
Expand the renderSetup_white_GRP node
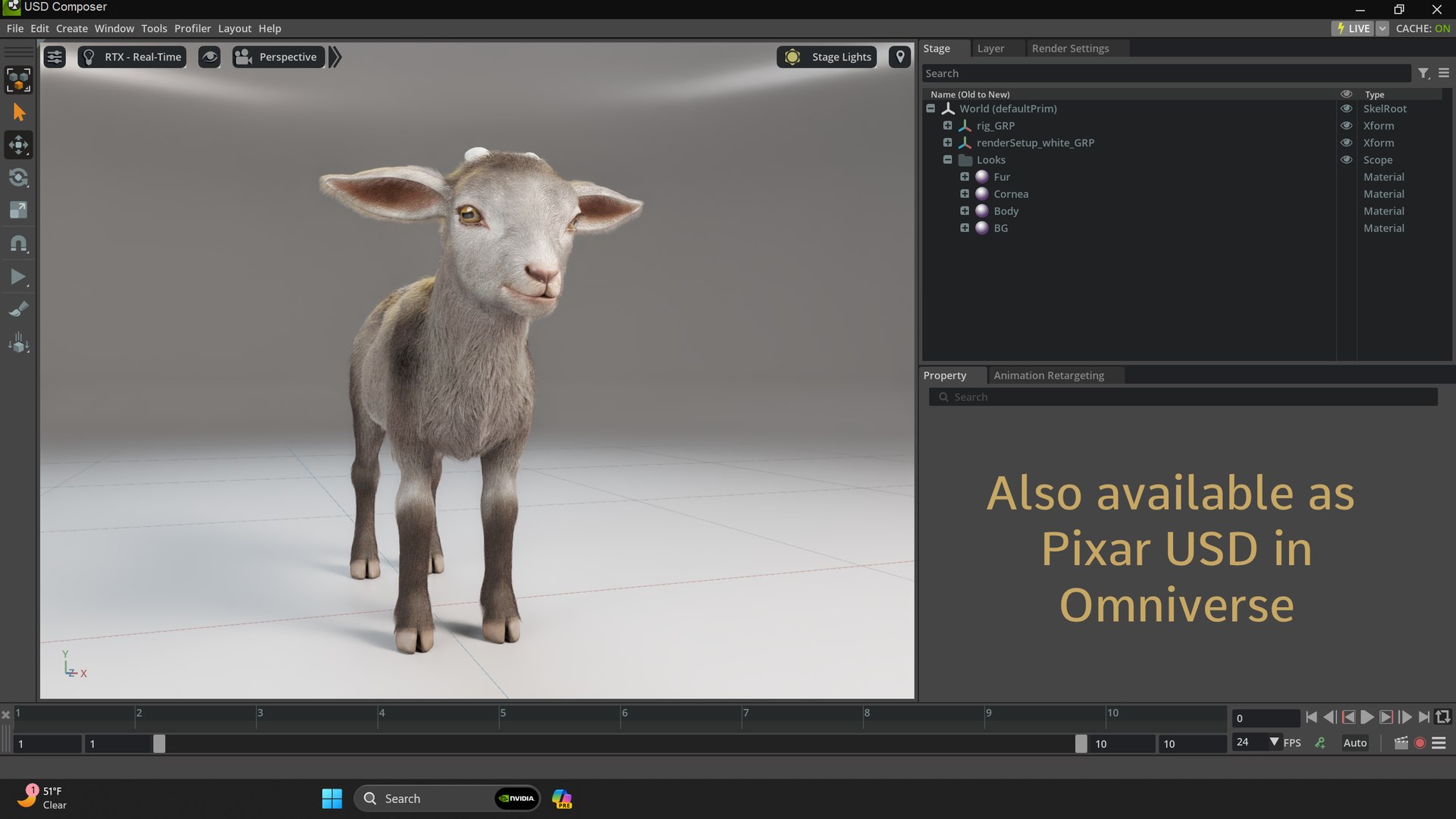click(947, 143)
